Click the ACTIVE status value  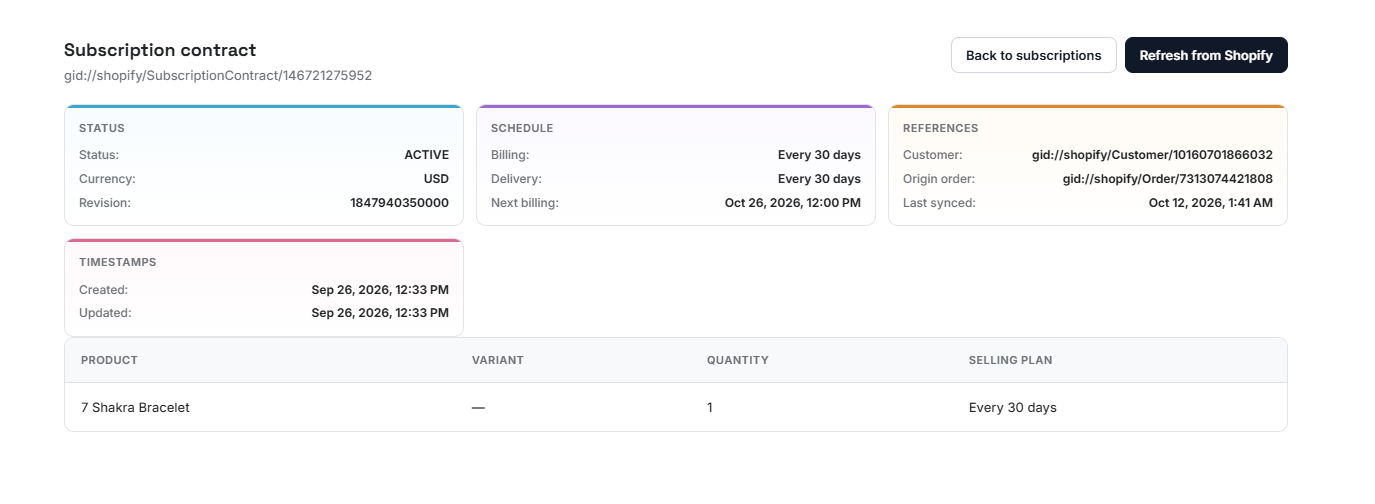[426, 155]
